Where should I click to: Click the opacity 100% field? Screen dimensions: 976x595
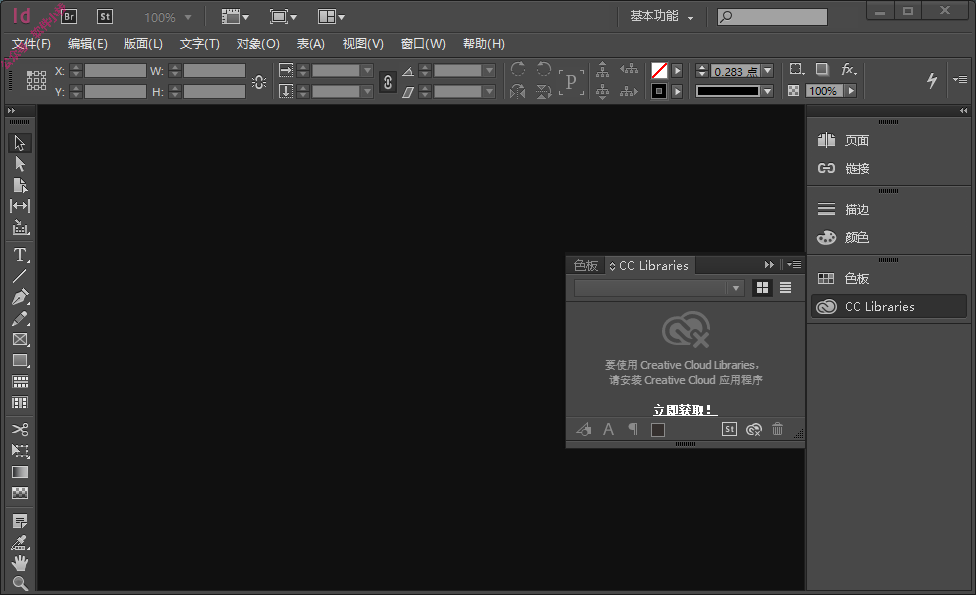pos(824,91)
